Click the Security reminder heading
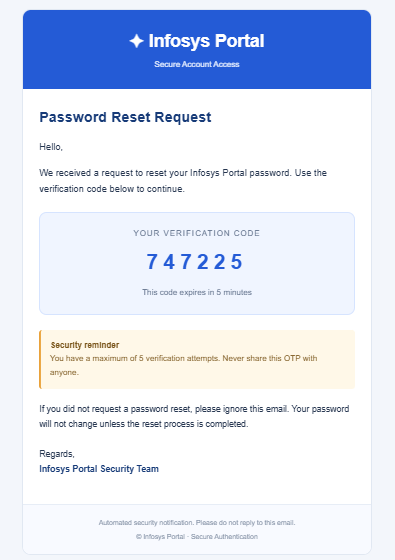395x560 pixels. (85, 345)
